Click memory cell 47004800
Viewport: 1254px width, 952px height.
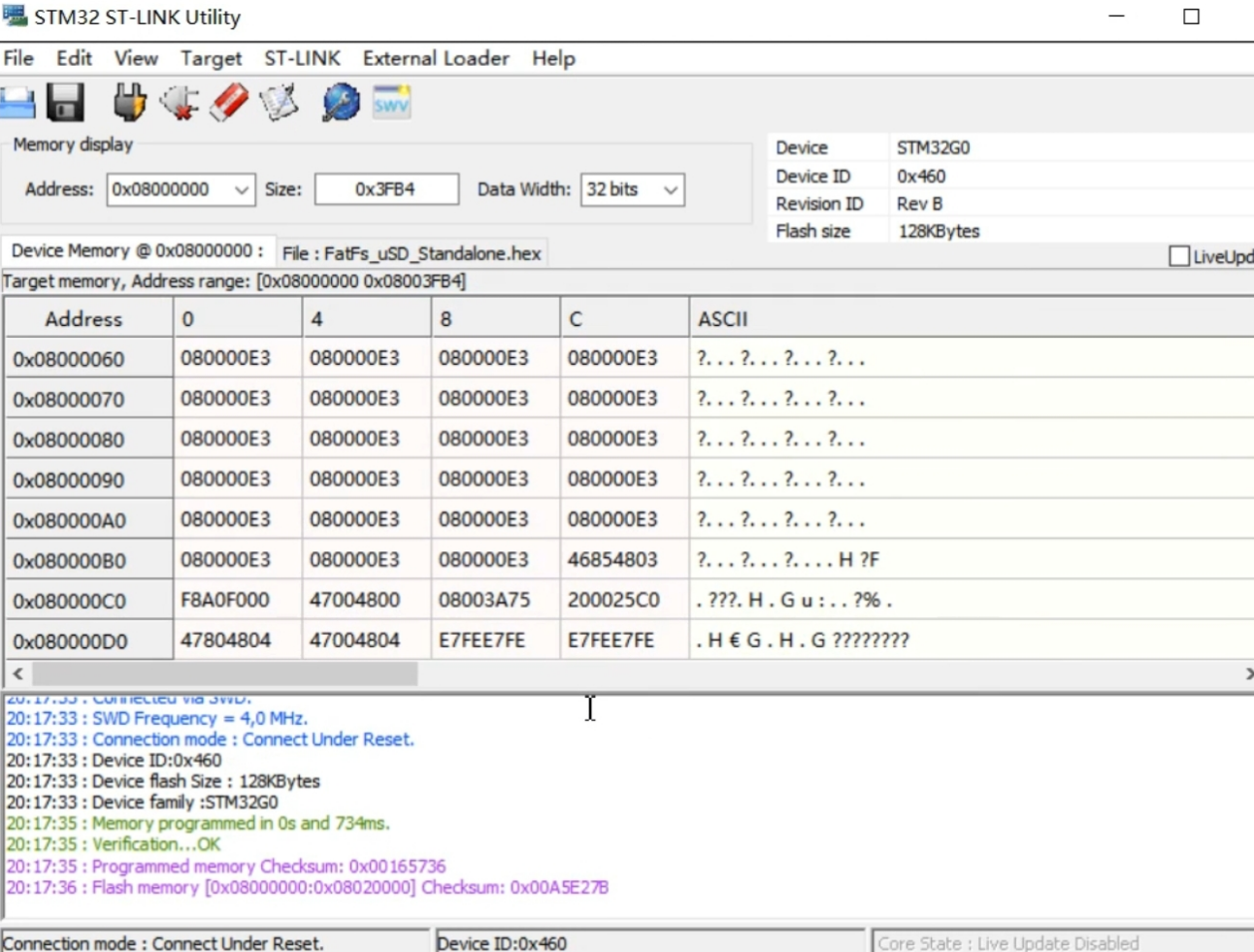tap(367, 601)
